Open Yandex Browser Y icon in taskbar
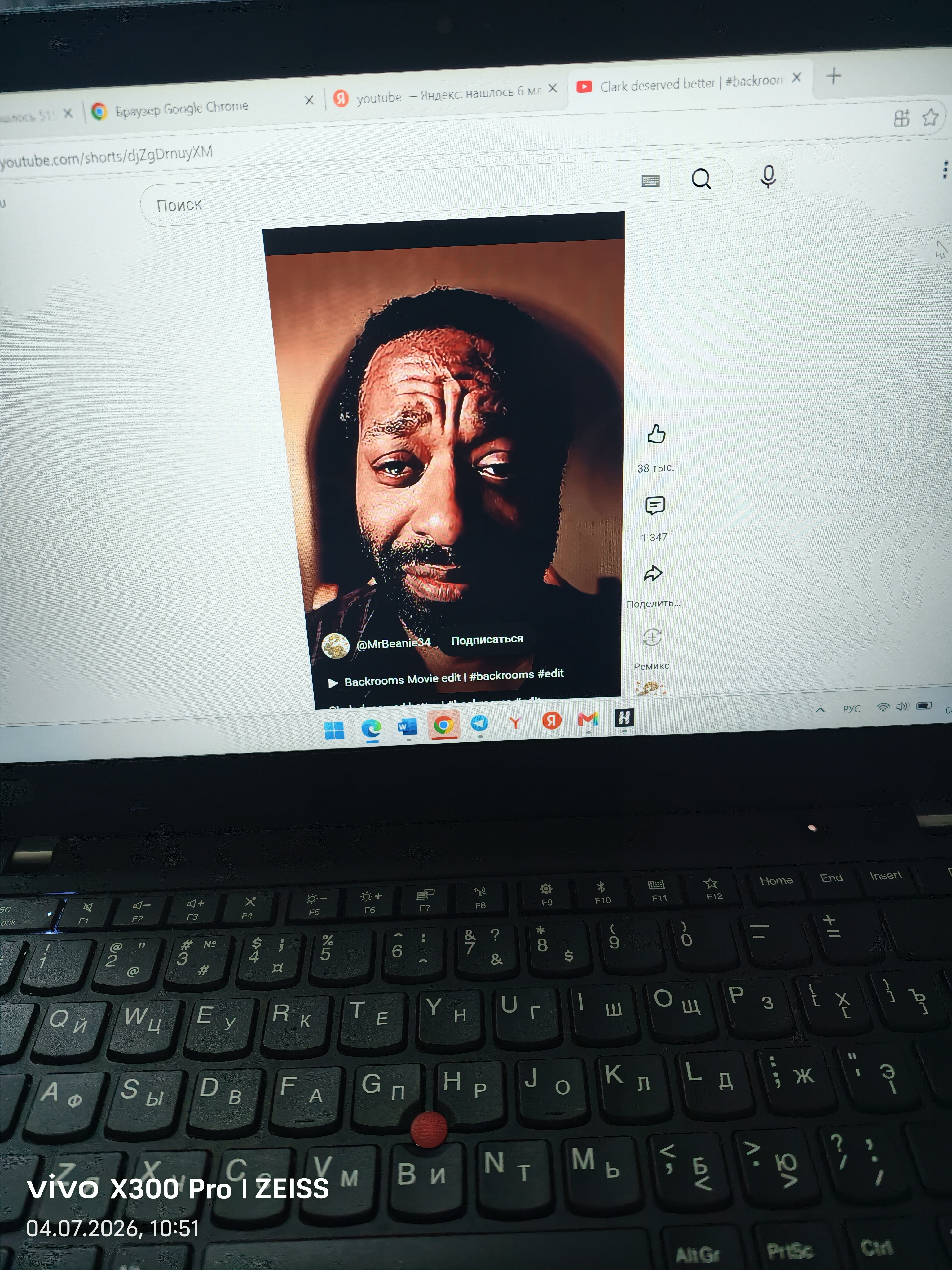The height and width of the screenshot is (1270, 952). coord(515,722)
